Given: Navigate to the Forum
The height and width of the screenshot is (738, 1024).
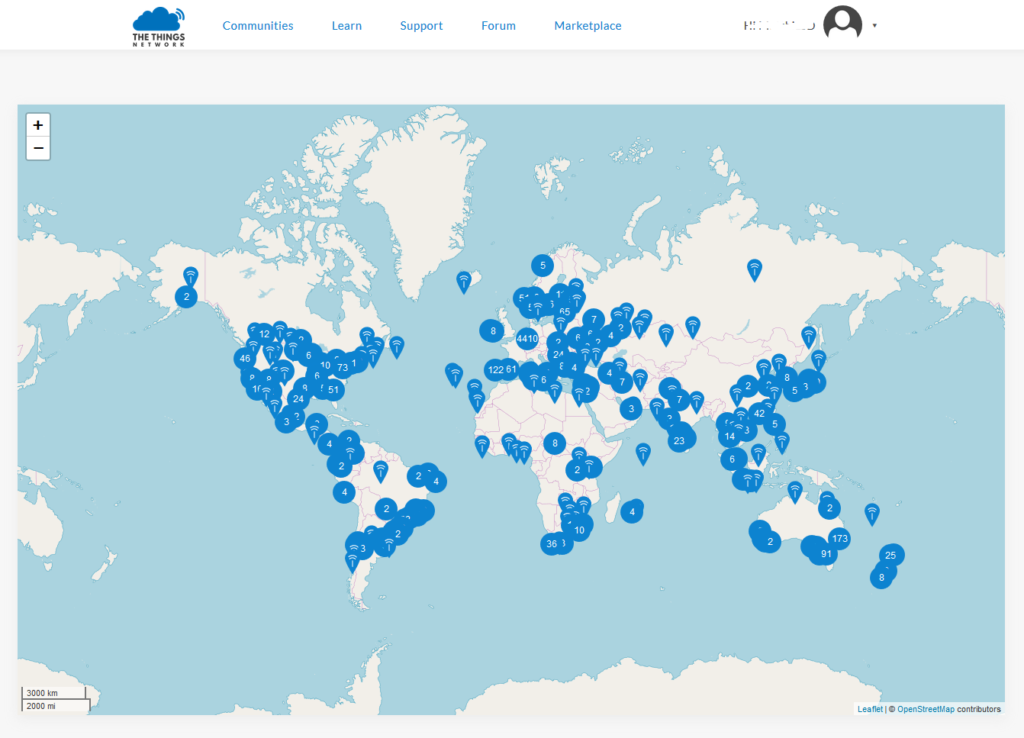Looking at the screenshot, I should click(498, 26).
